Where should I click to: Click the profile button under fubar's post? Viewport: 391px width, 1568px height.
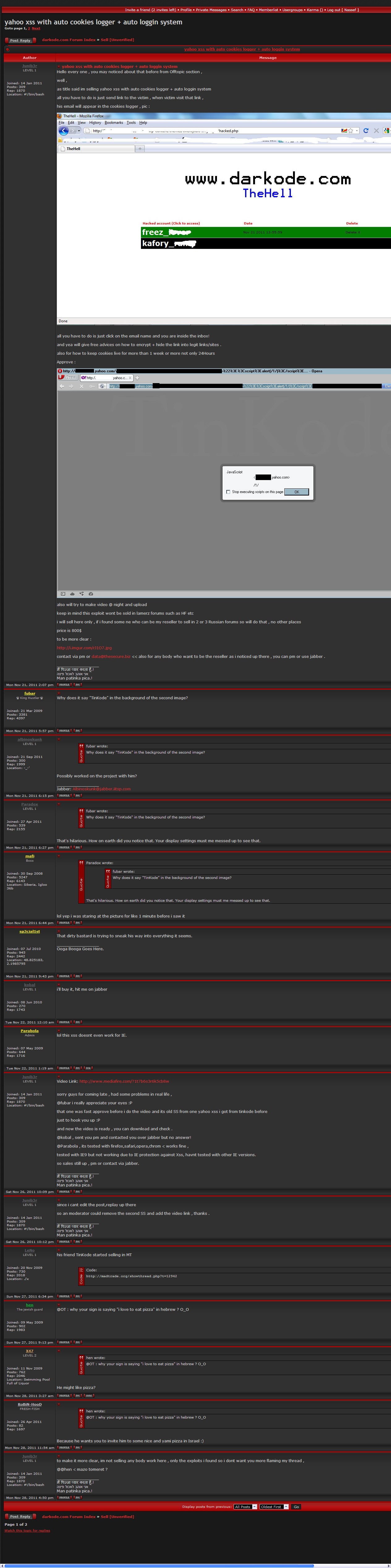[64, 730]
